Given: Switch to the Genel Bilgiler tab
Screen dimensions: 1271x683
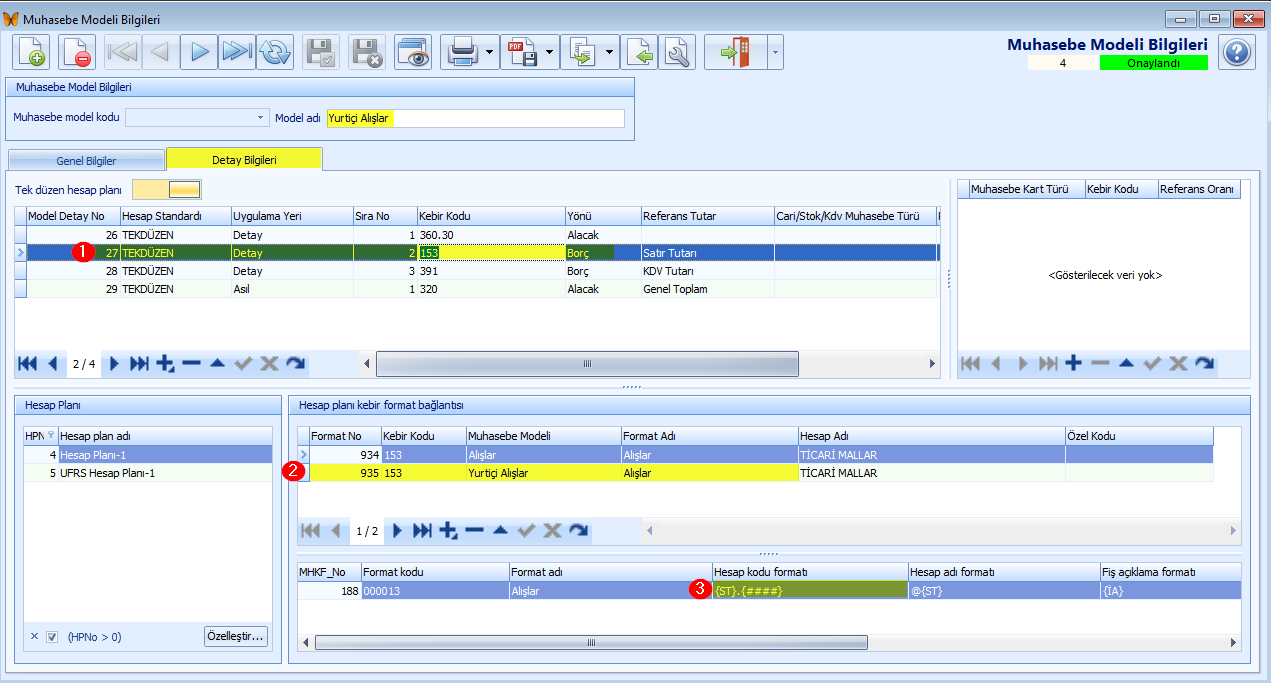Looking at the screenshot, I should (85, 160).
